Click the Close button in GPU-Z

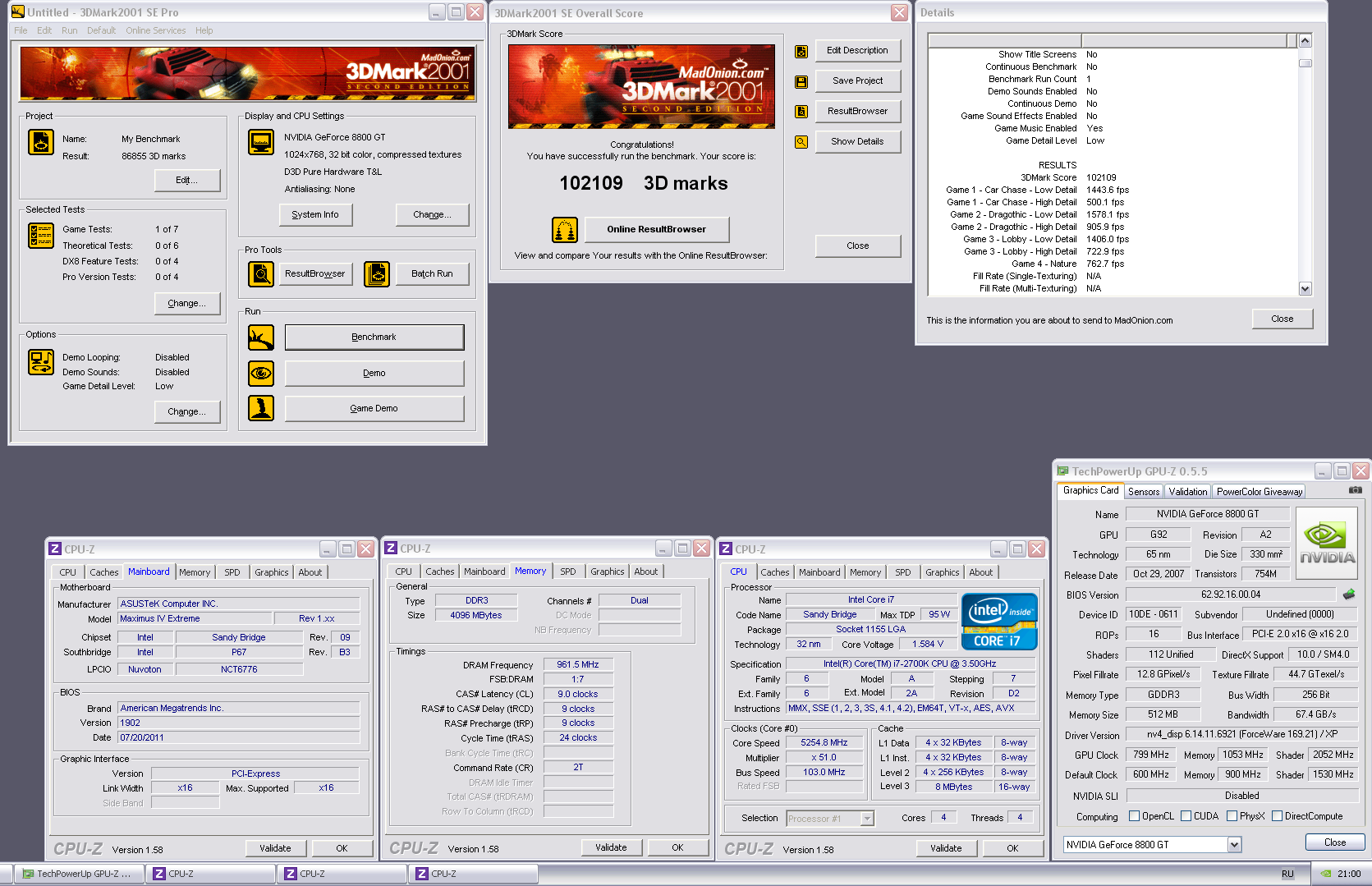pyautogui.click(x=1335, y=842)
